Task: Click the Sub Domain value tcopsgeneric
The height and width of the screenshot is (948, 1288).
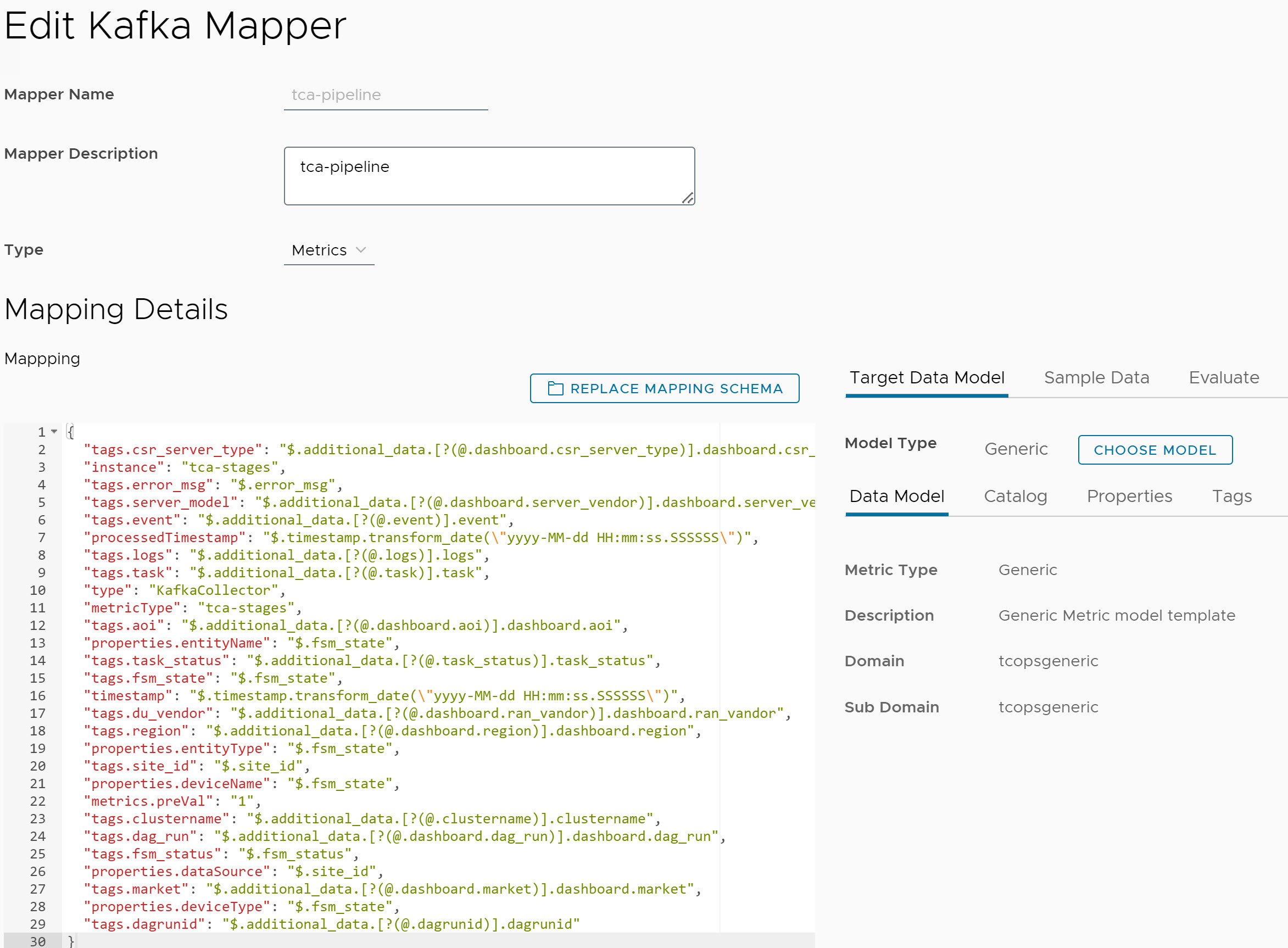Action: tap(1048, 707)
